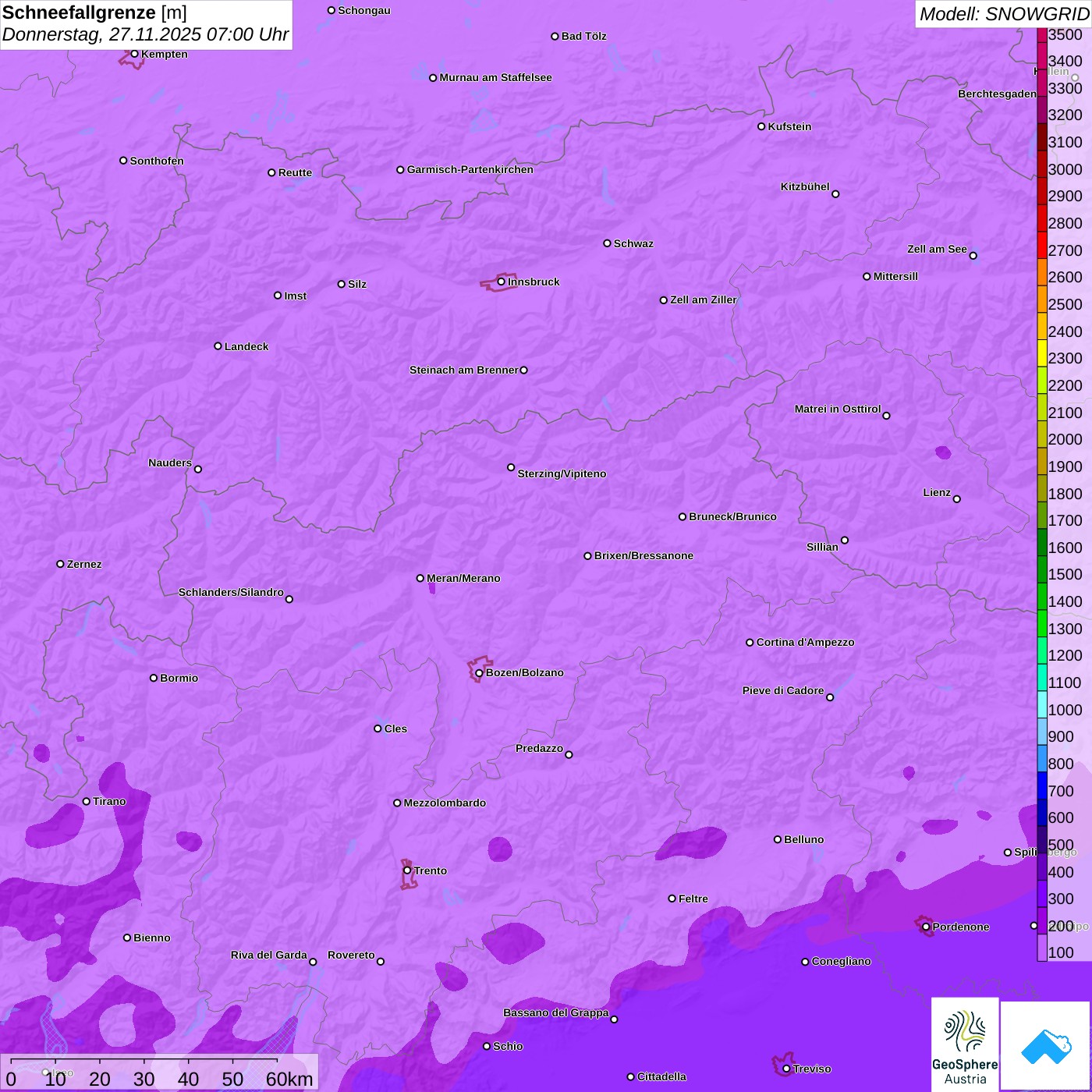The image size is (1092, 1092).
Task: Click the date 'Donnerstag, 27.11.2025 07:00 Uhr'
Action: click(145, 34)
